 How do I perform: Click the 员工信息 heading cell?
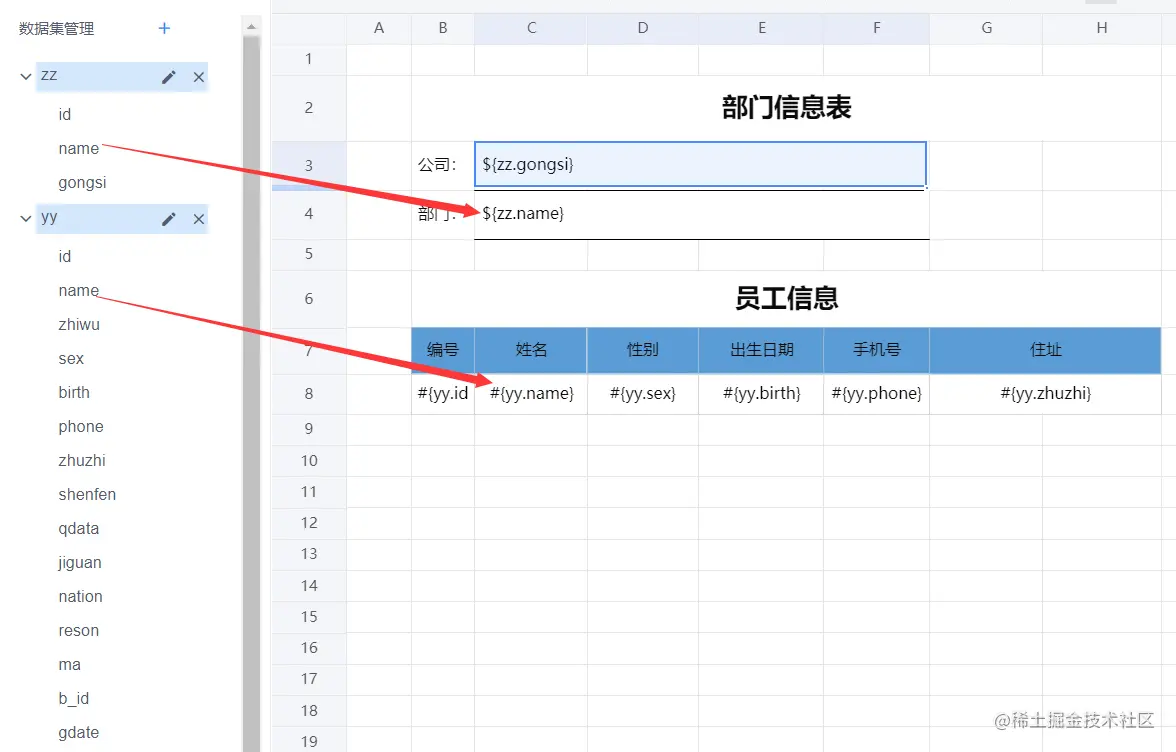click(x=786, y=298)
